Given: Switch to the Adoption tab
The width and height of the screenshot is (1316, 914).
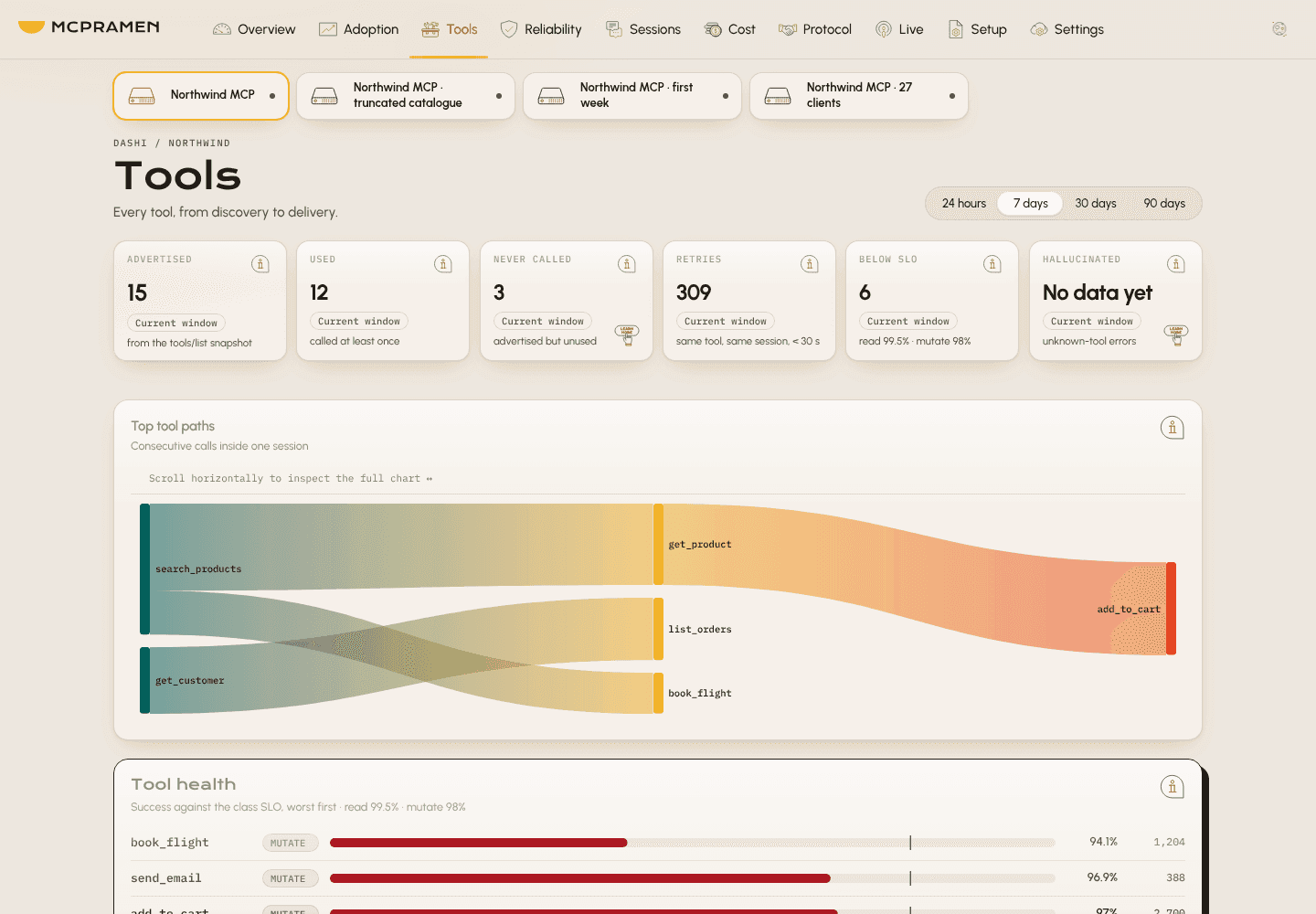Looking at the screenshot, I should click(x=358, y=29).
